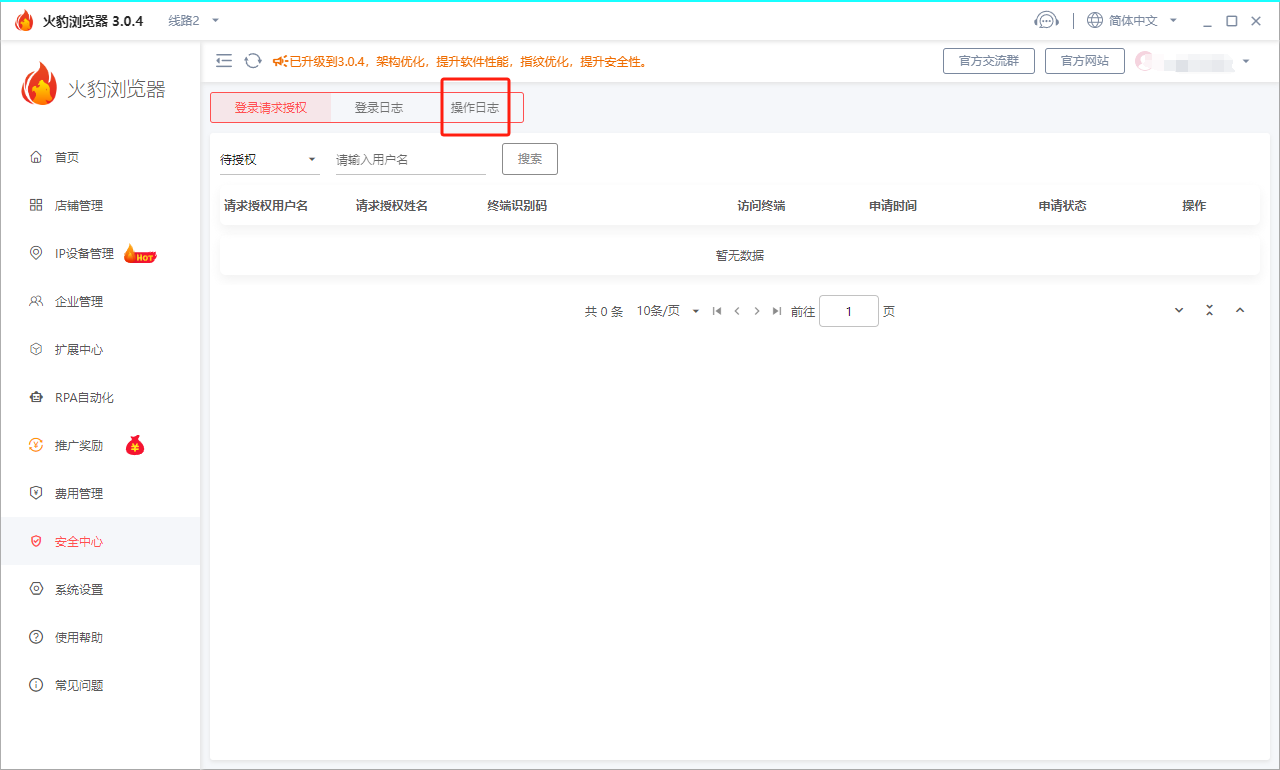
Task: Open the 官方网站 official website
Action: (x=1084, y=60)
